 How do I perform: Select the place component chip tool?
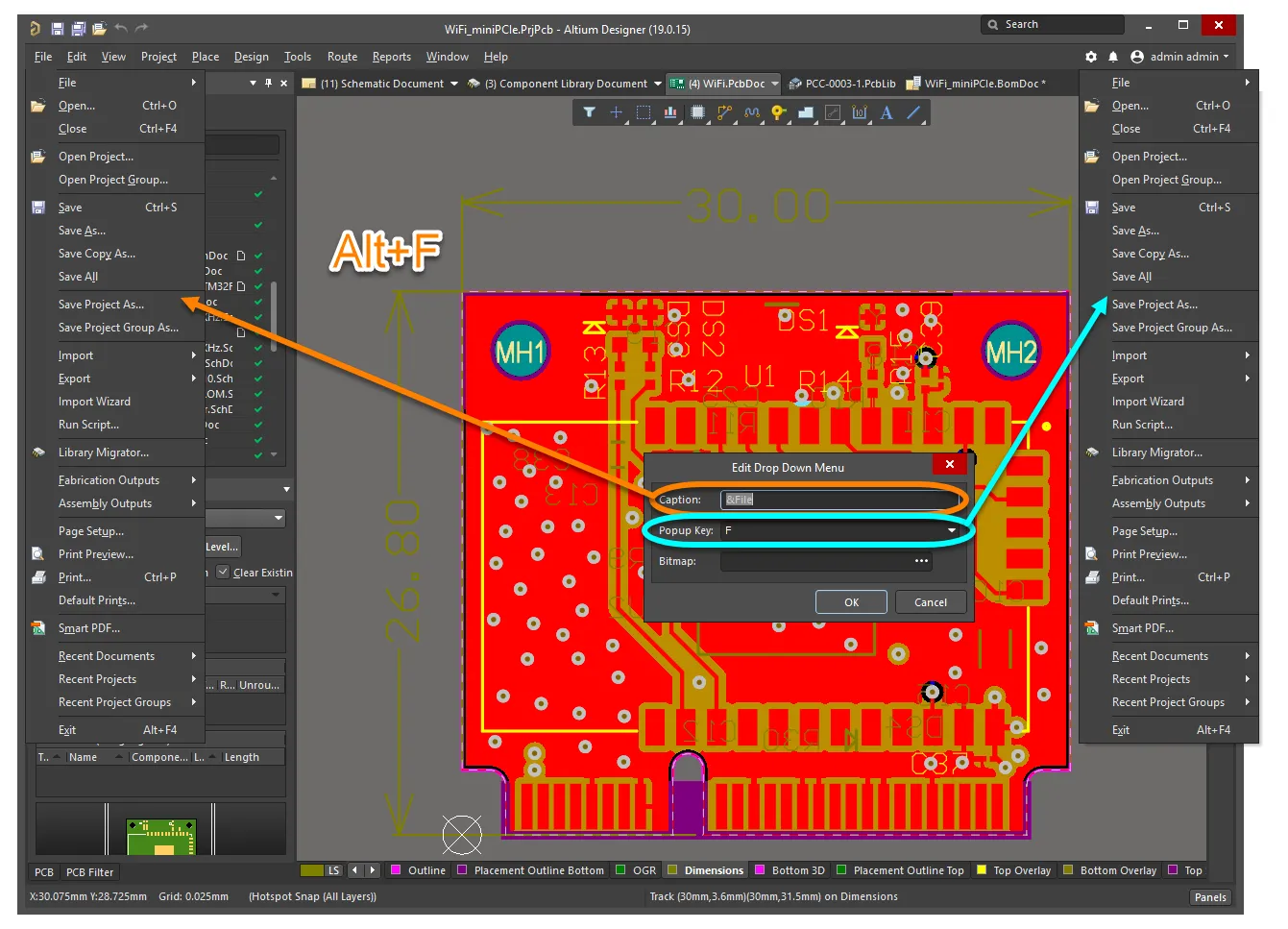coord(698,112)
